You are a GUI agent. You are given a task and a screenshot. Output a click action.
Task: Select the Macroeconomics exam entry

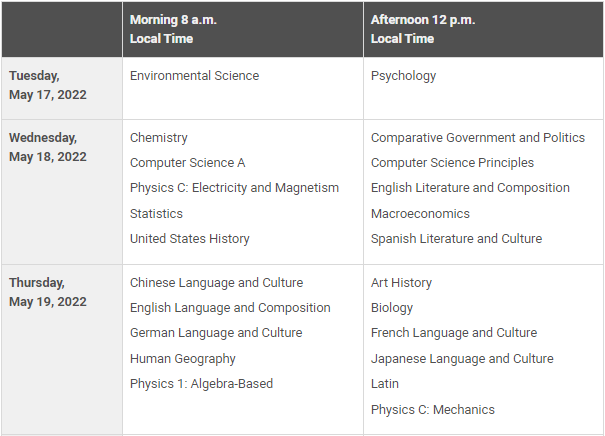pyautogui.click(x=420, y=214)
